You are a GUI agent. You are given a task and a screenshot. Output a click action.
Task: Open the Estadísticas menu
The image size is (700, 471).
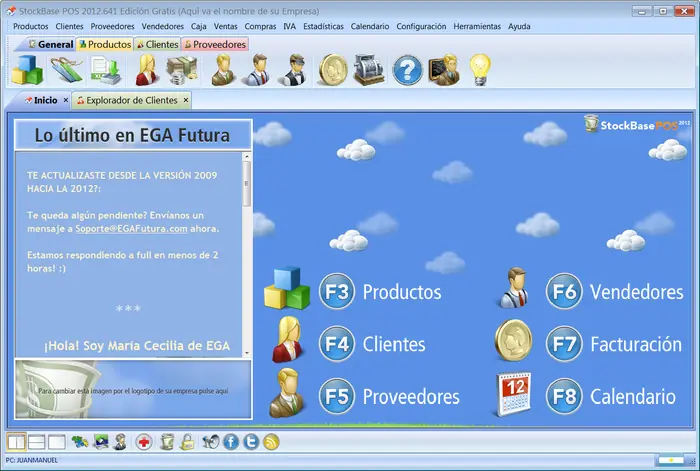(323, 26)
